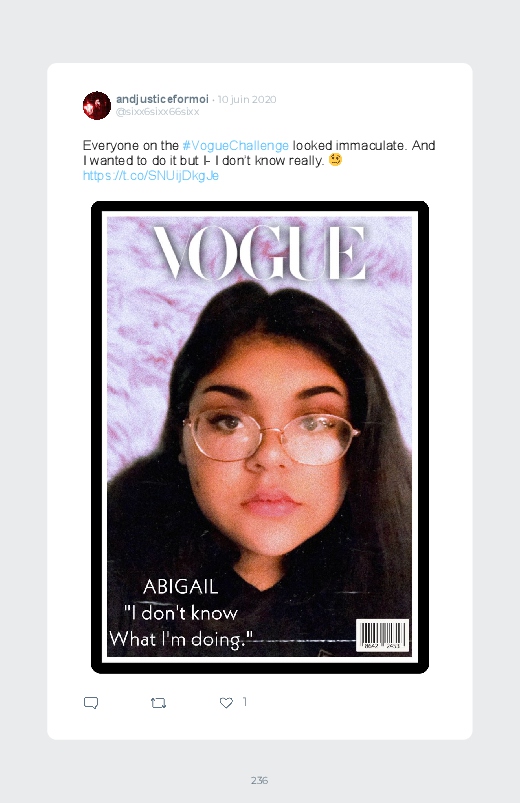Open the dark red profile avatar
Image resolution: width=520 pixels, height=803 pixels.
coord(97,105)
